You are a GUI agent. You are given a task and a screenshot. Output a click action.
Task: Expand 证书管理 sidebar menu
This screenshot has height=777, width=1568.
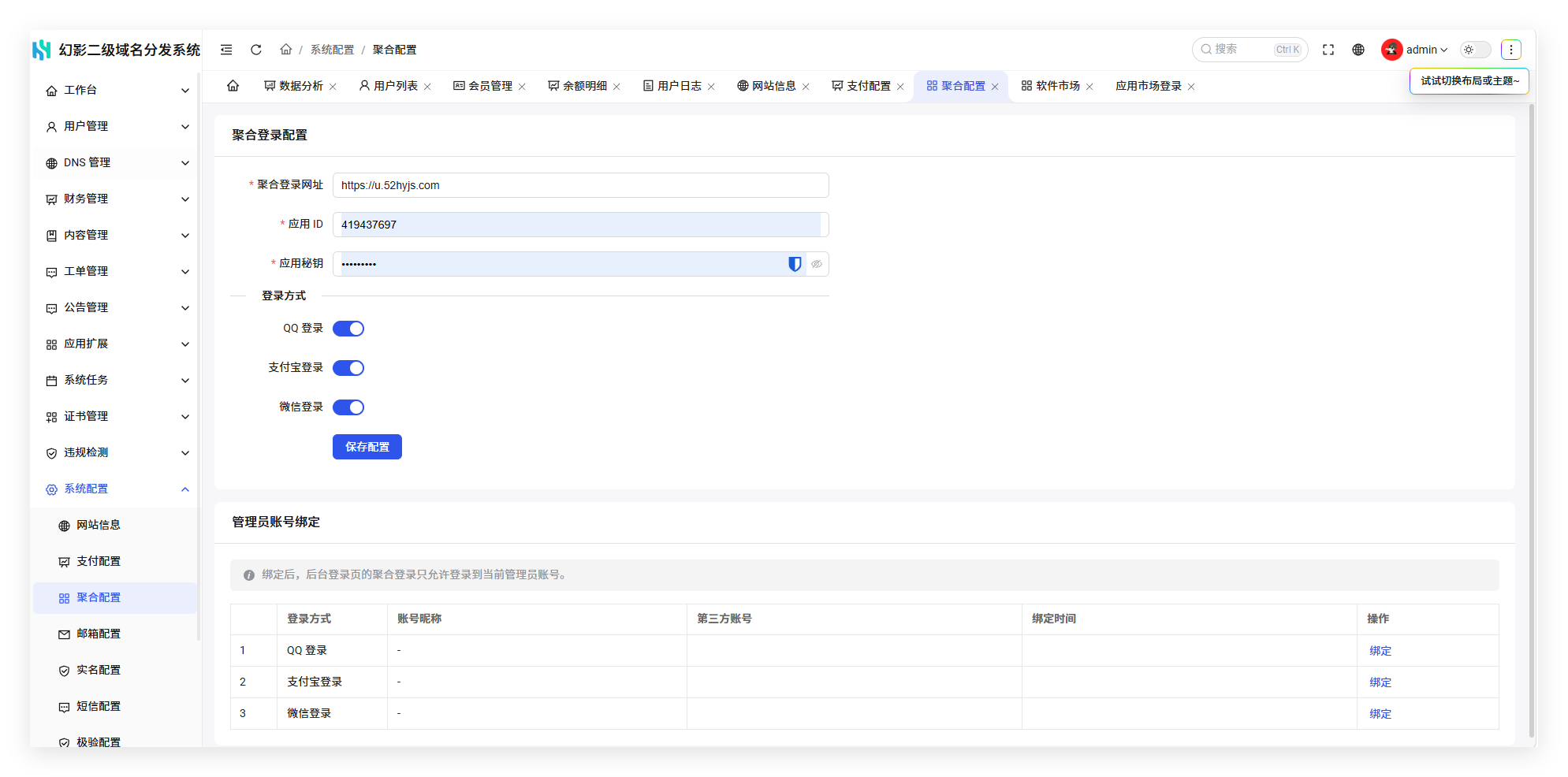click(117, 417)
